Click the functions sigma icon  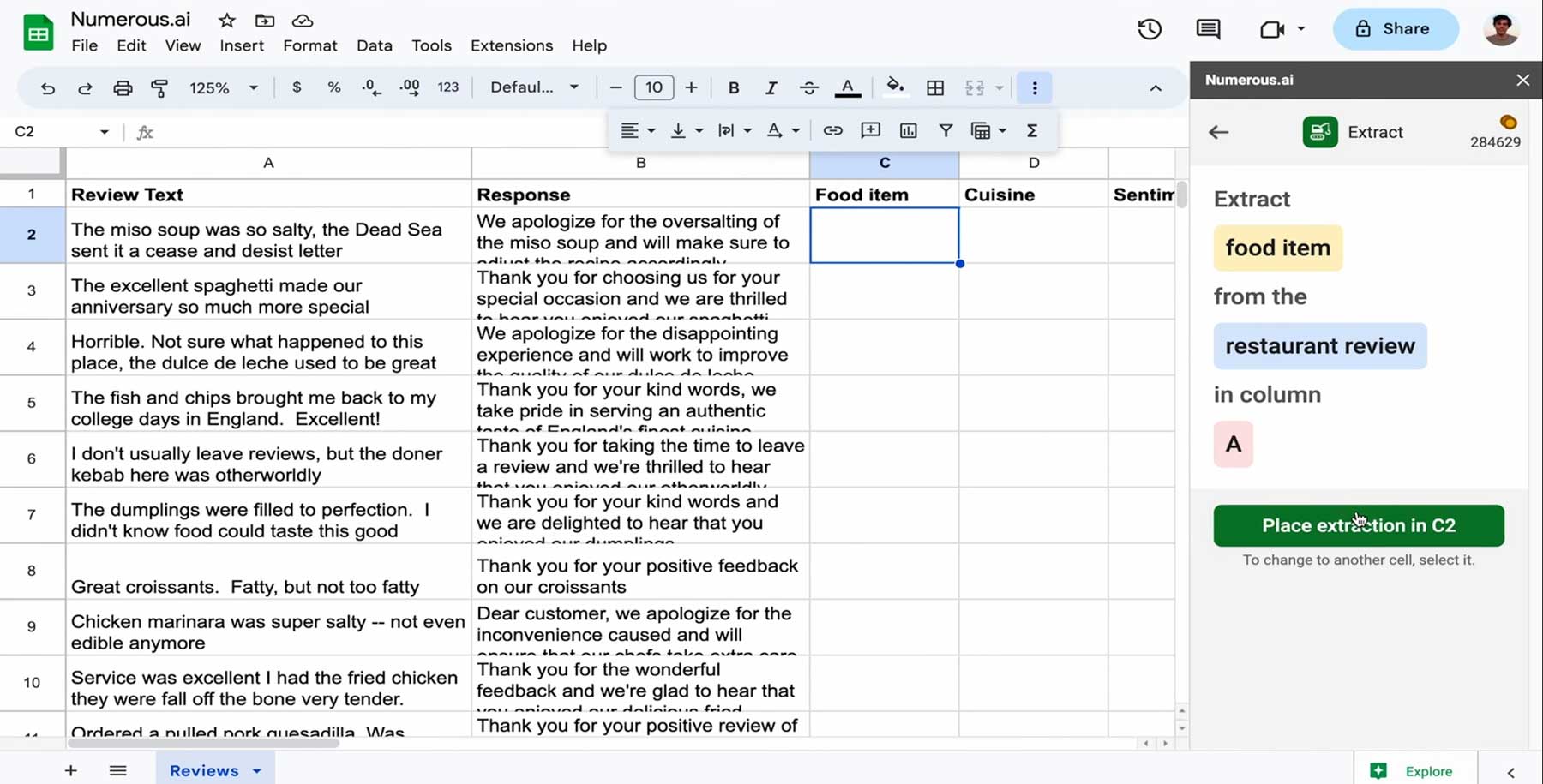[1032, 130]
